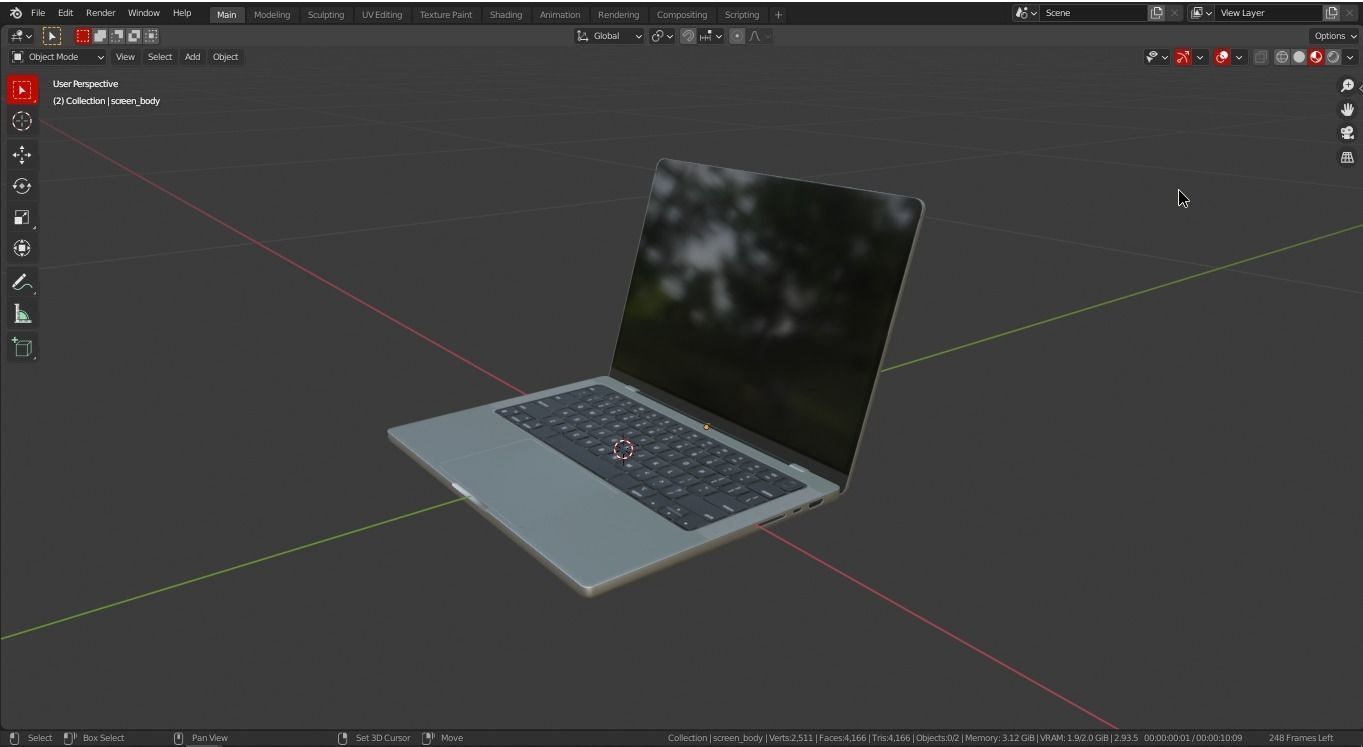Screen dimensions: 1363x747
Task: Select the Select Box tool in toolbar
Action: (x=22, y=90)
